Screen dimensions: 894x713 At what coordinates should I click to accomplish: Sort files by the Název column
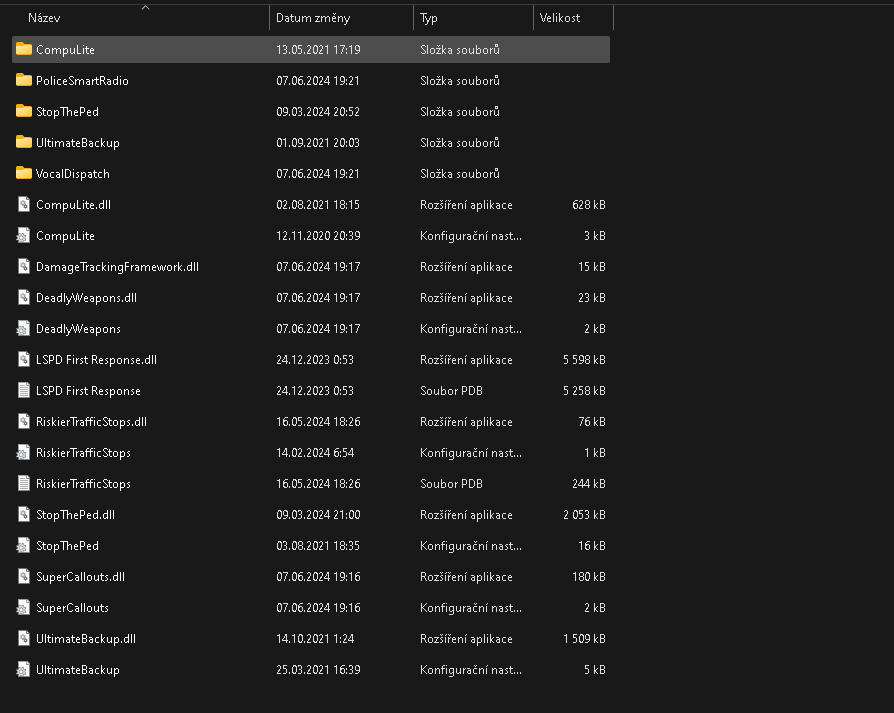(42, 18)
